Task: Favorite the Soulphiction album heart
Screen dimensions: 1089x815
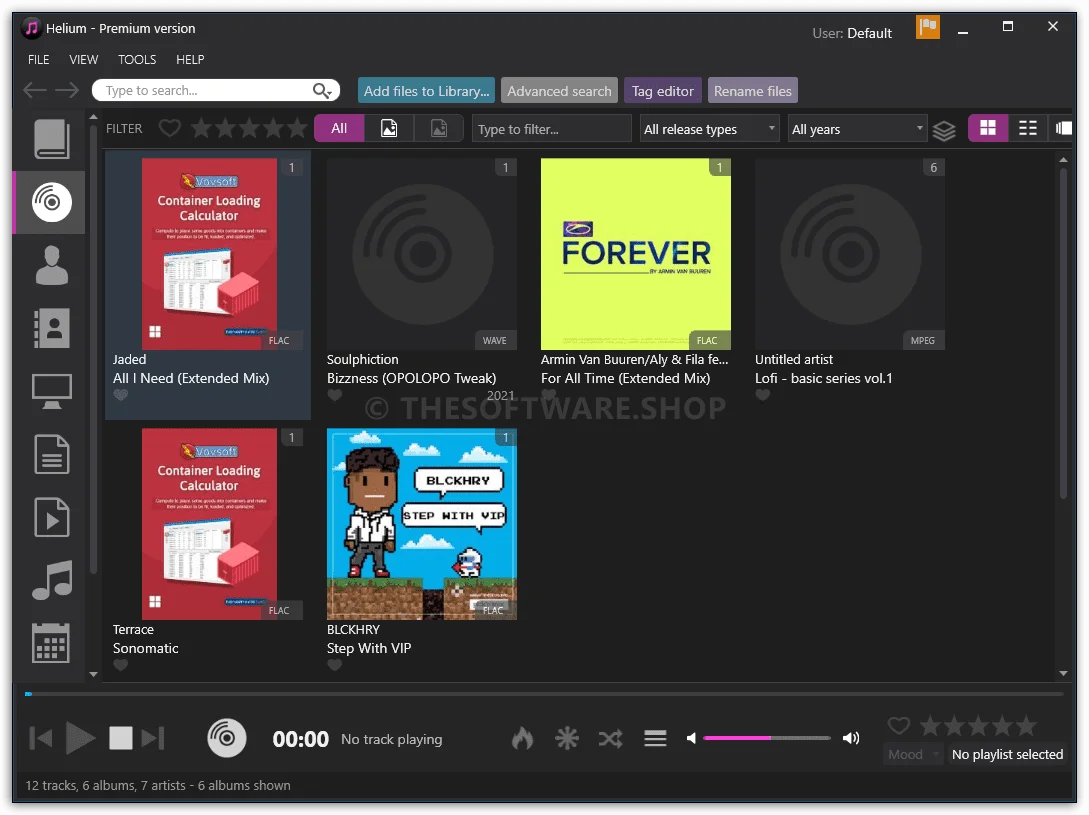Action: tap(335, 395)
